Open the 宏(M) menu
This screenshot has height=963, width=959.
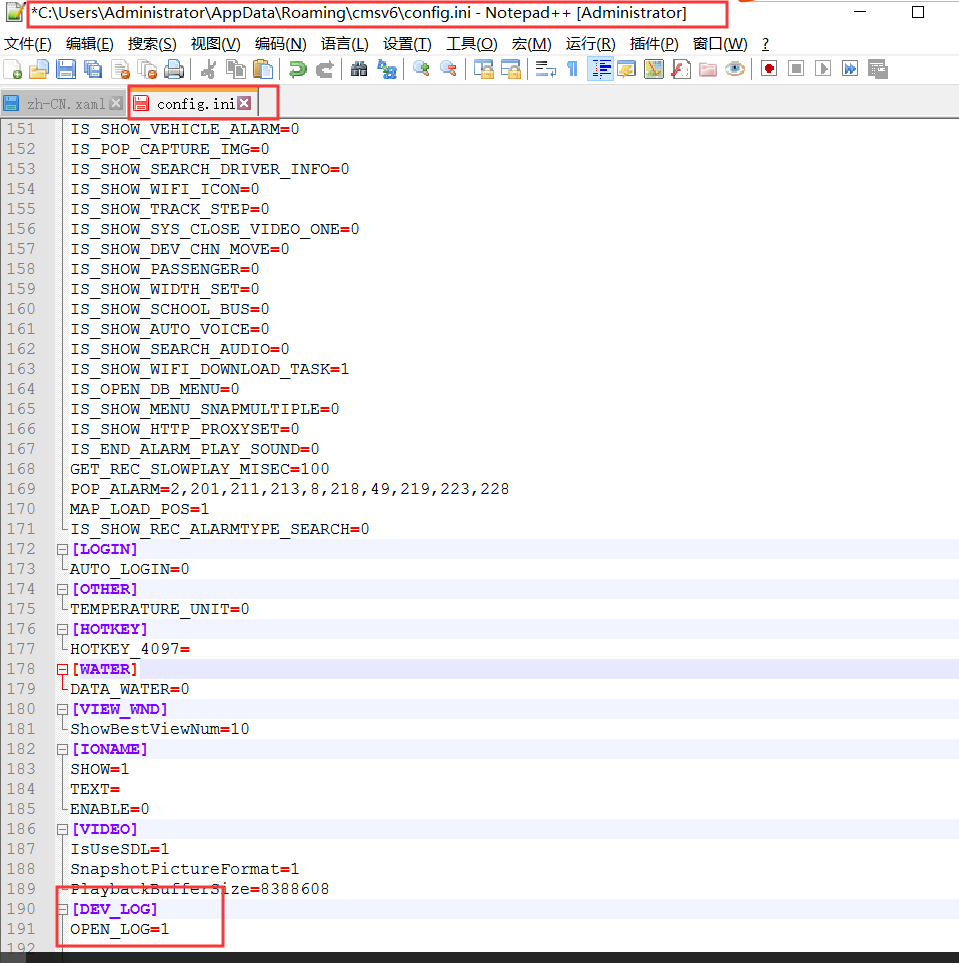pos(531,44)
